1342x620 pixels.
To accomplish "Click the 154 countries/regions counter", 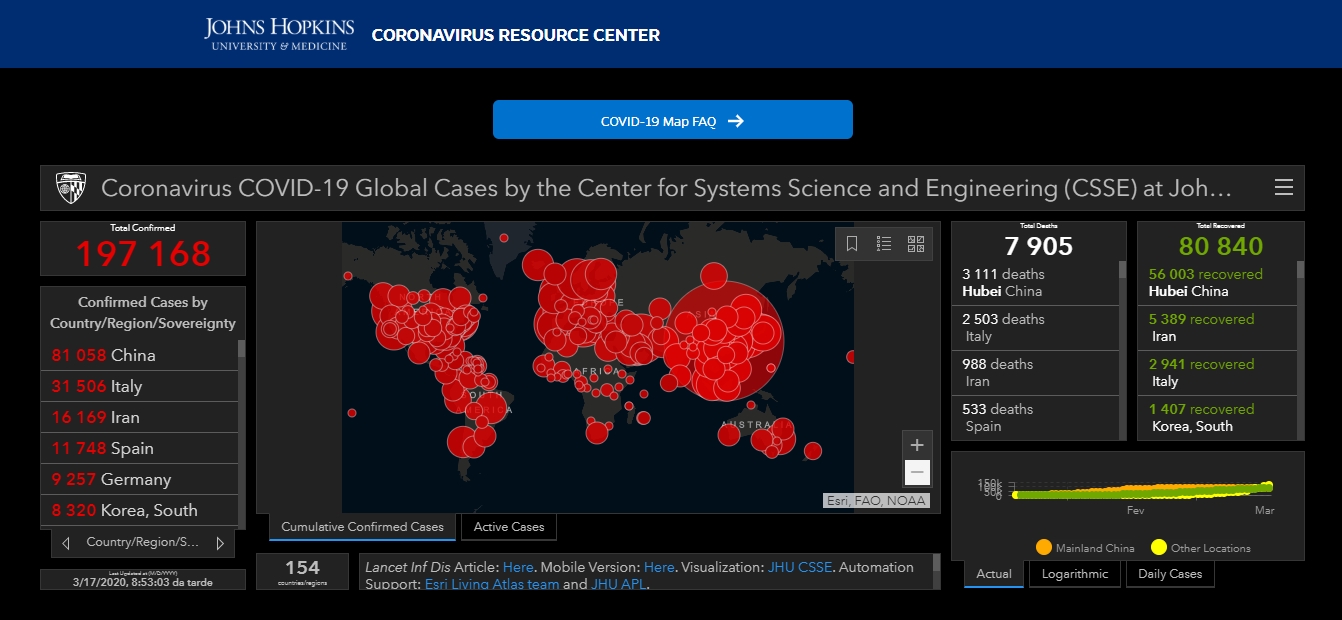I will point(302,571).
